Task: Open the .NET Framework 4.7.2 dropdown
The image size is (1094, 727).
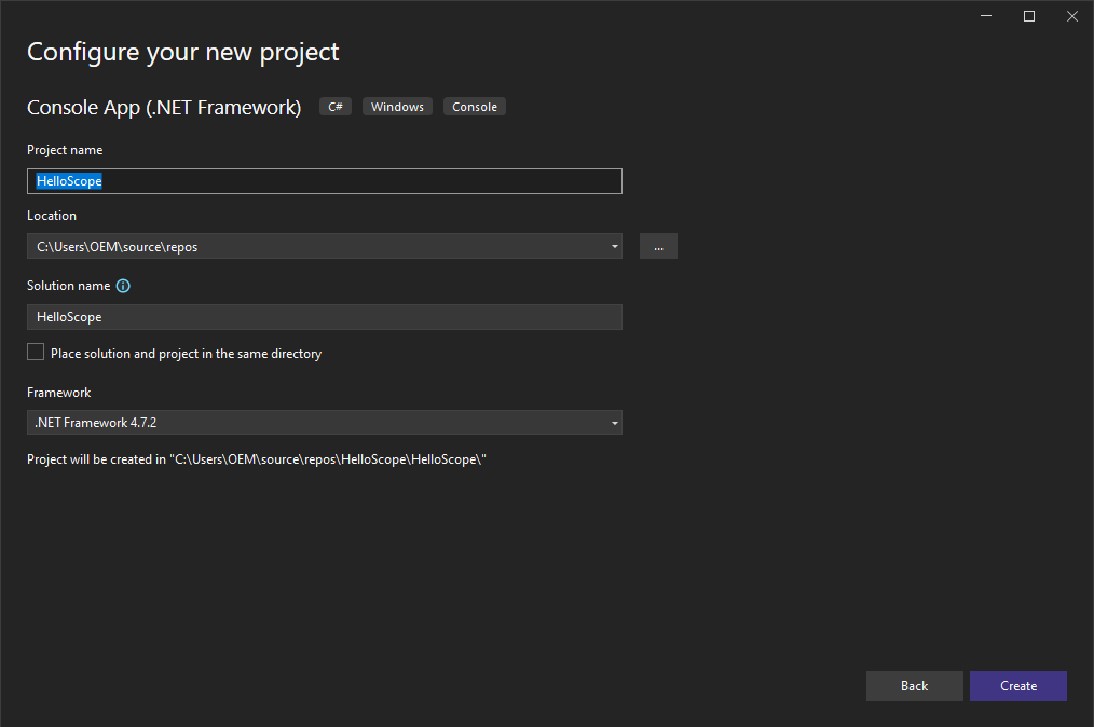Action: [x=324, y=422]
